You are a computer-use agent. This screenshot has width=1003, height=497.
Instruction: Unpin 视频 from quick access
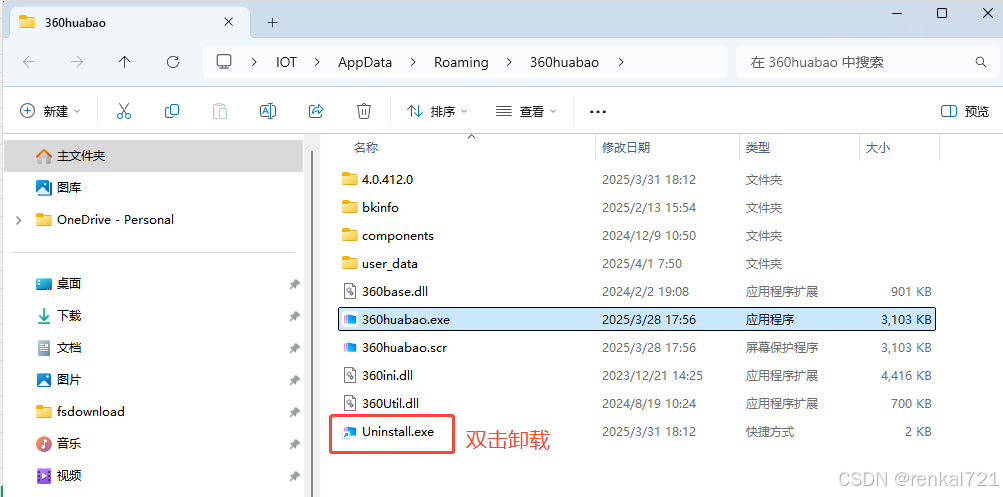coord(294,476)
